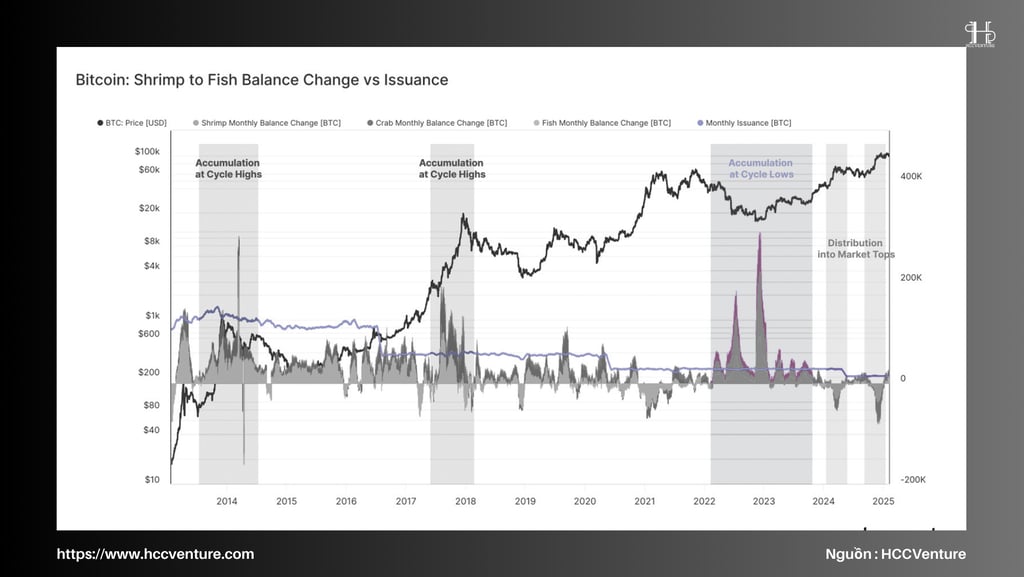
Task: Click the chart title text
Action: tap(262, 80)
